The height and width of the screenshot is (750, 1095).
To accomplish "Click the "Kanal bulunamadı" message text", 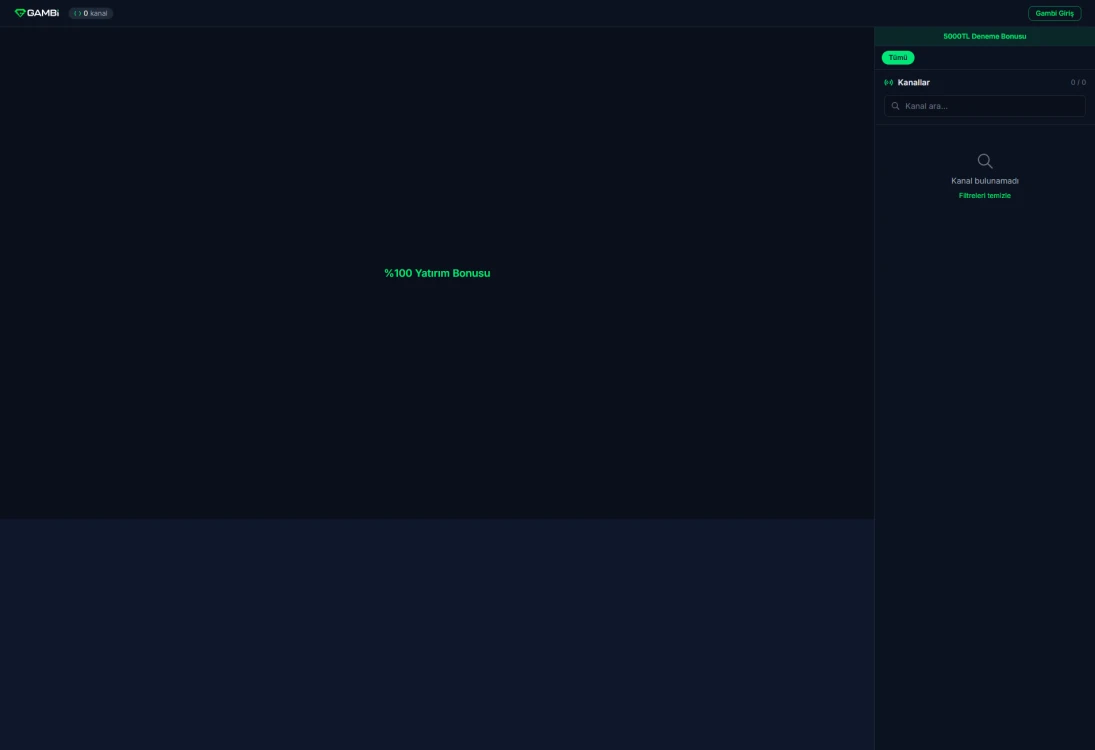I will [x=984, y=181].
